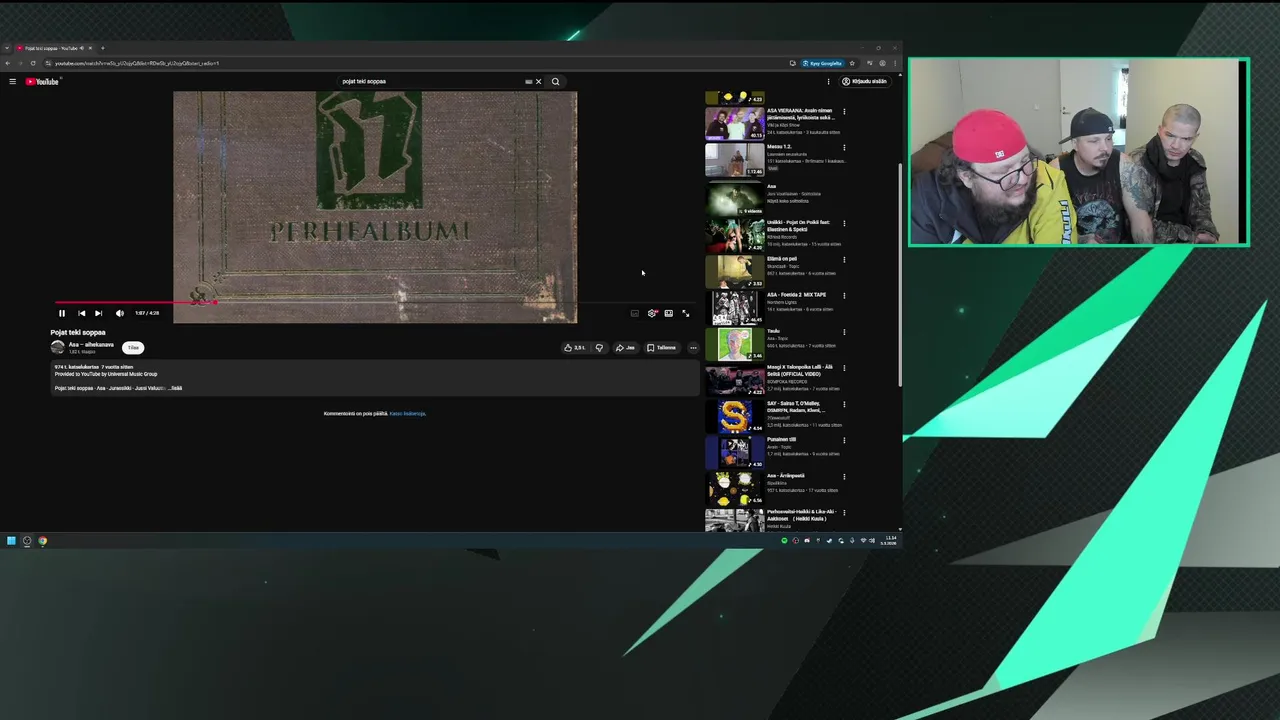Screen dimensions: 1280x720
Task: Open the player settings gear
Action: [x=652, y=313]
